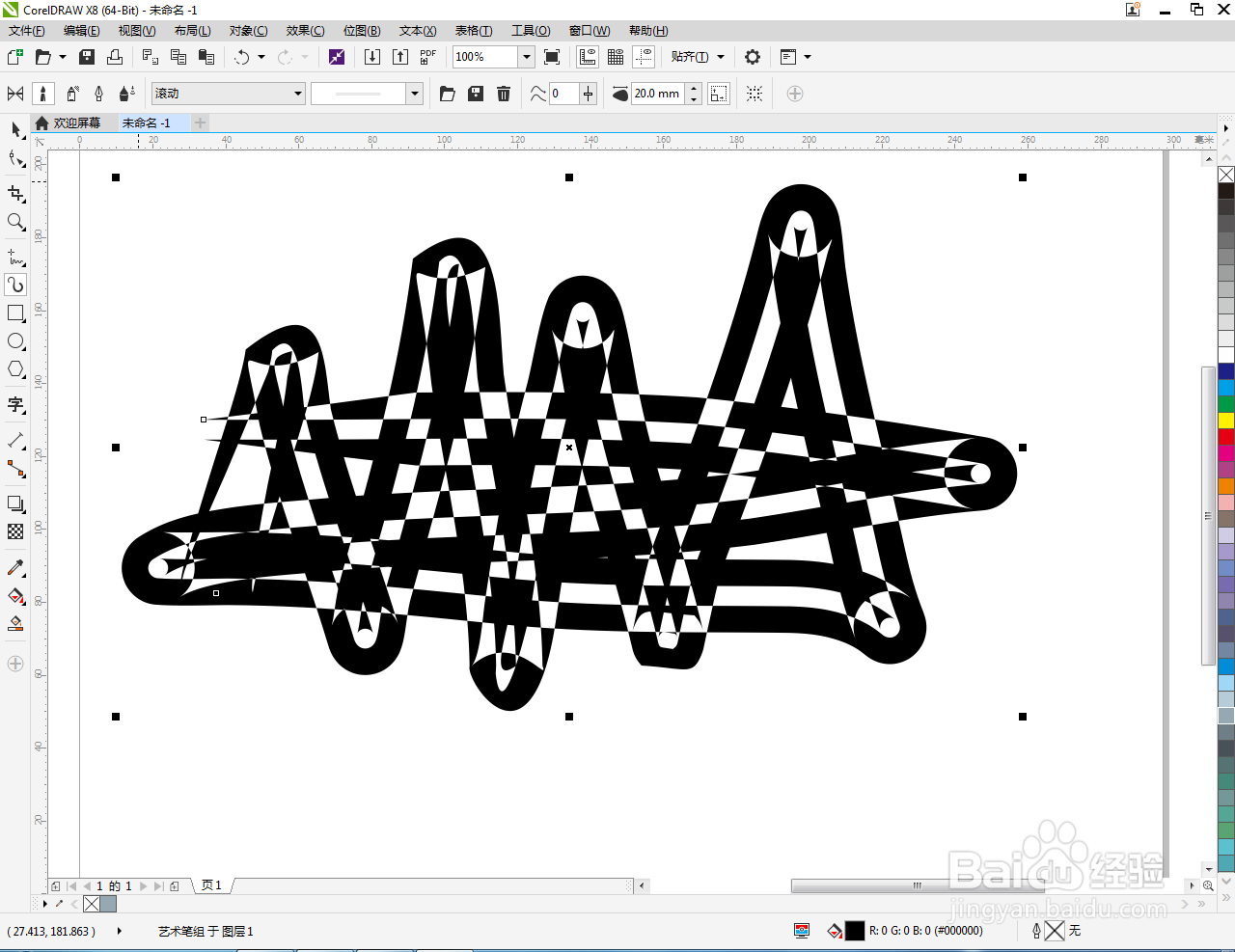The image size is (1235, 952).
Task: Delete the brush stroke preset
Action: pyautogui.click(x=504, y=94)
